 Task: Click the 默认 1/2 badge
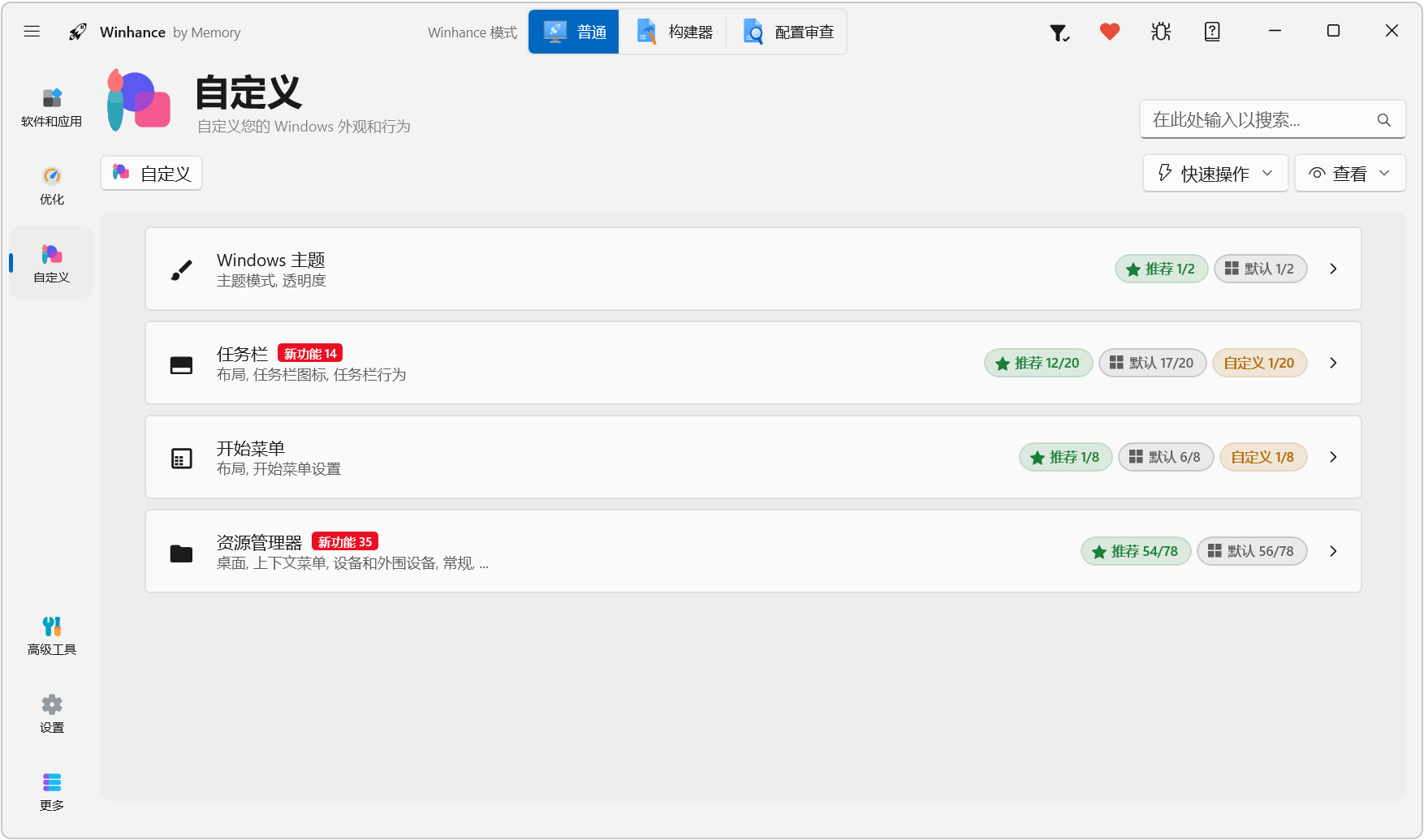coord(1260,269)
